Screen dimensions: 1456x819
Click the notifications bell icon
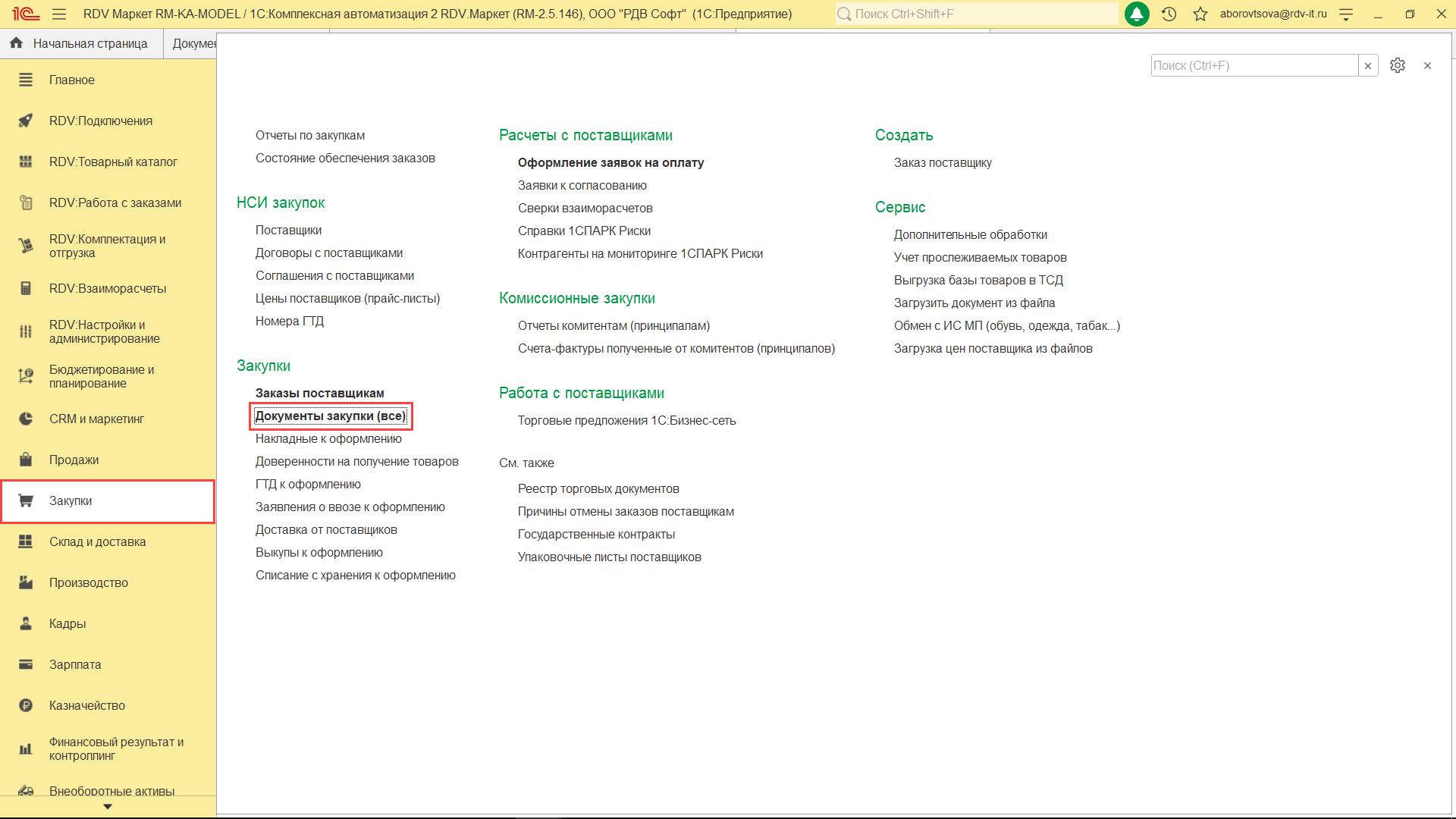coord(1136,14)
